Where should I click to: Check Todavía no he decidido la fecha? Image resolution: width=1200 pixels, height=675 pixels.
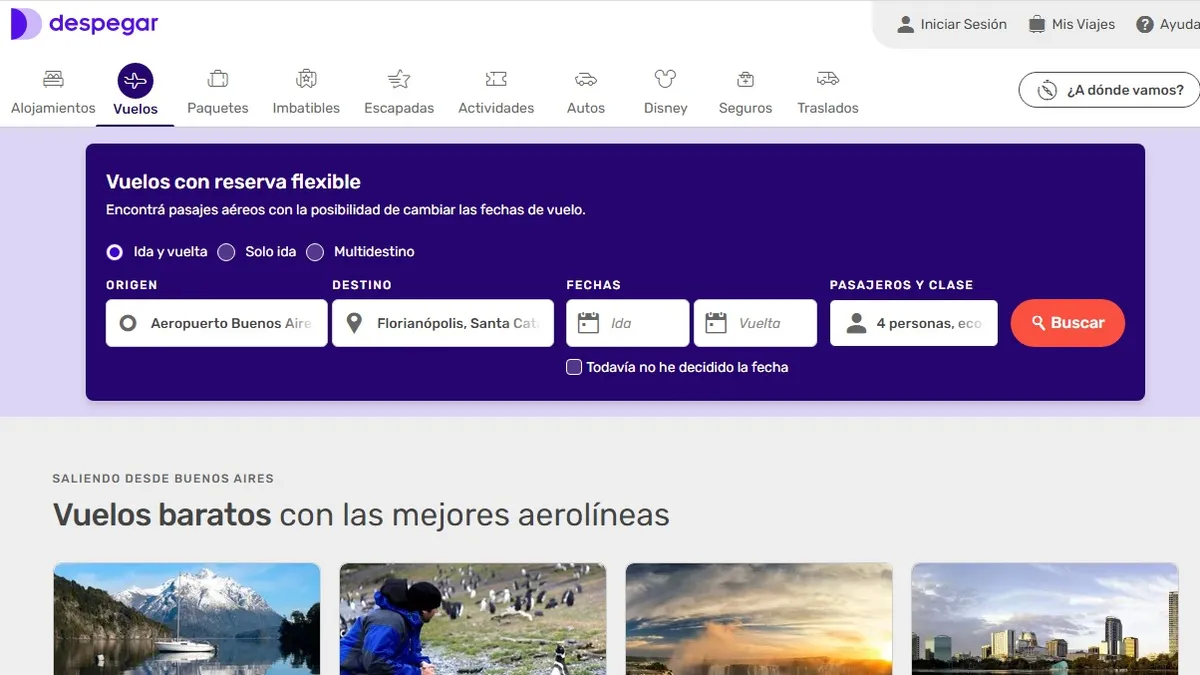574,367
